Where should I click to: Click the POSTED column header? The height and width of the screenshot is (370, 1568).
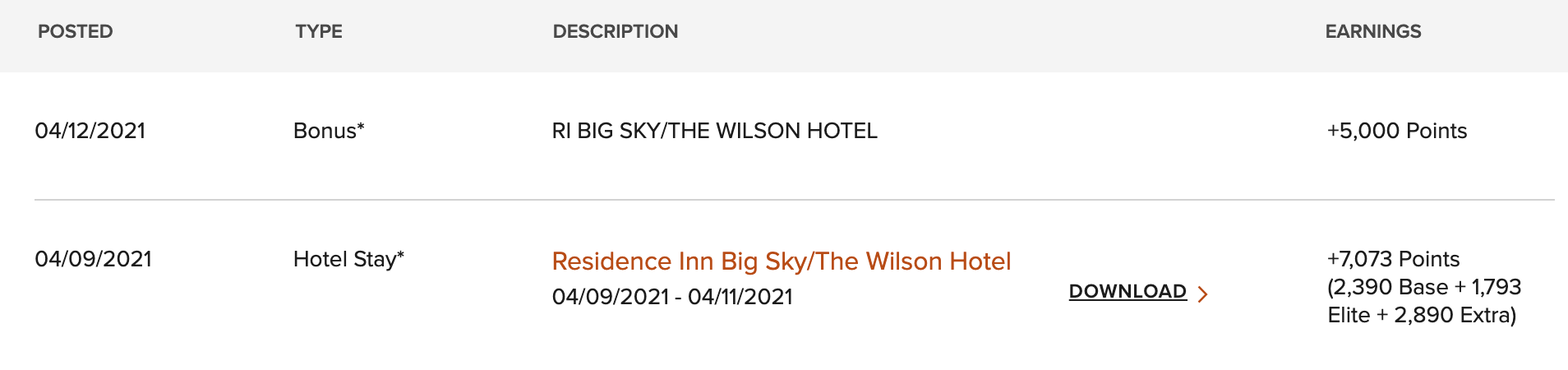click(x=76, y=31)
